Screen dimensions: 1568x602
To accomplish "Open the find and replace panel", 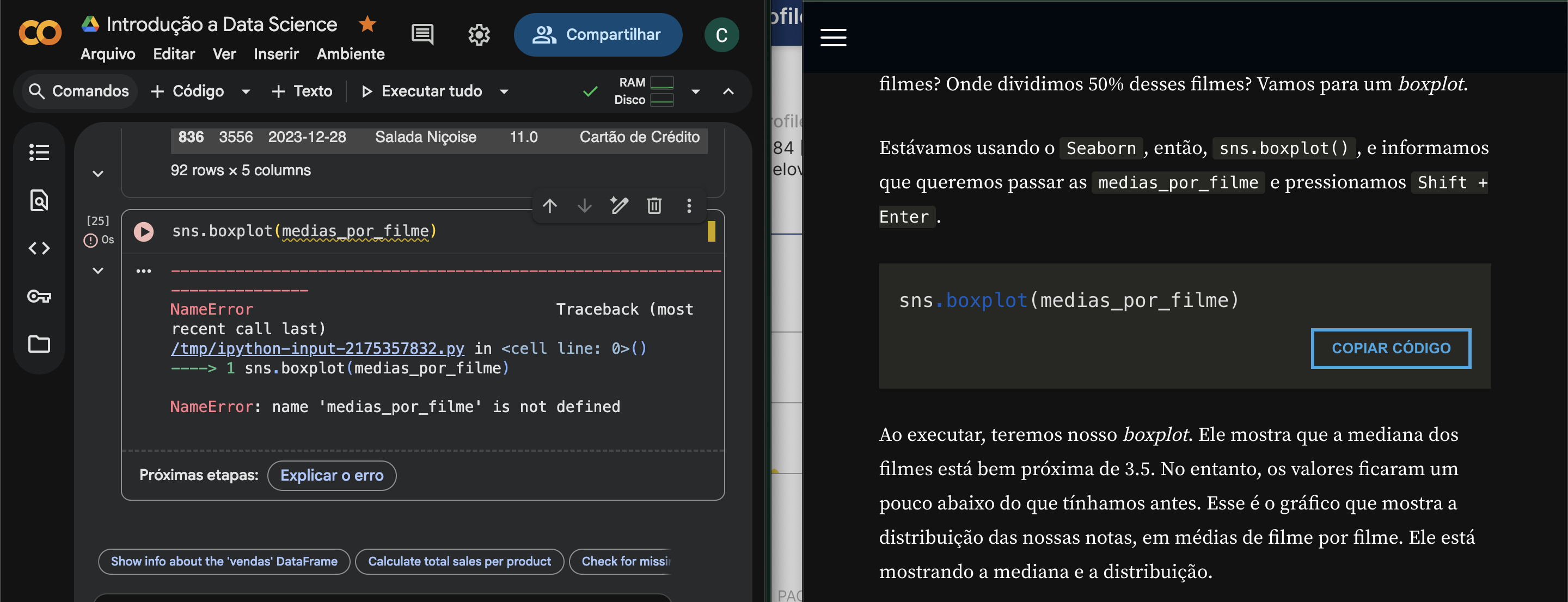I will (39, 200).
